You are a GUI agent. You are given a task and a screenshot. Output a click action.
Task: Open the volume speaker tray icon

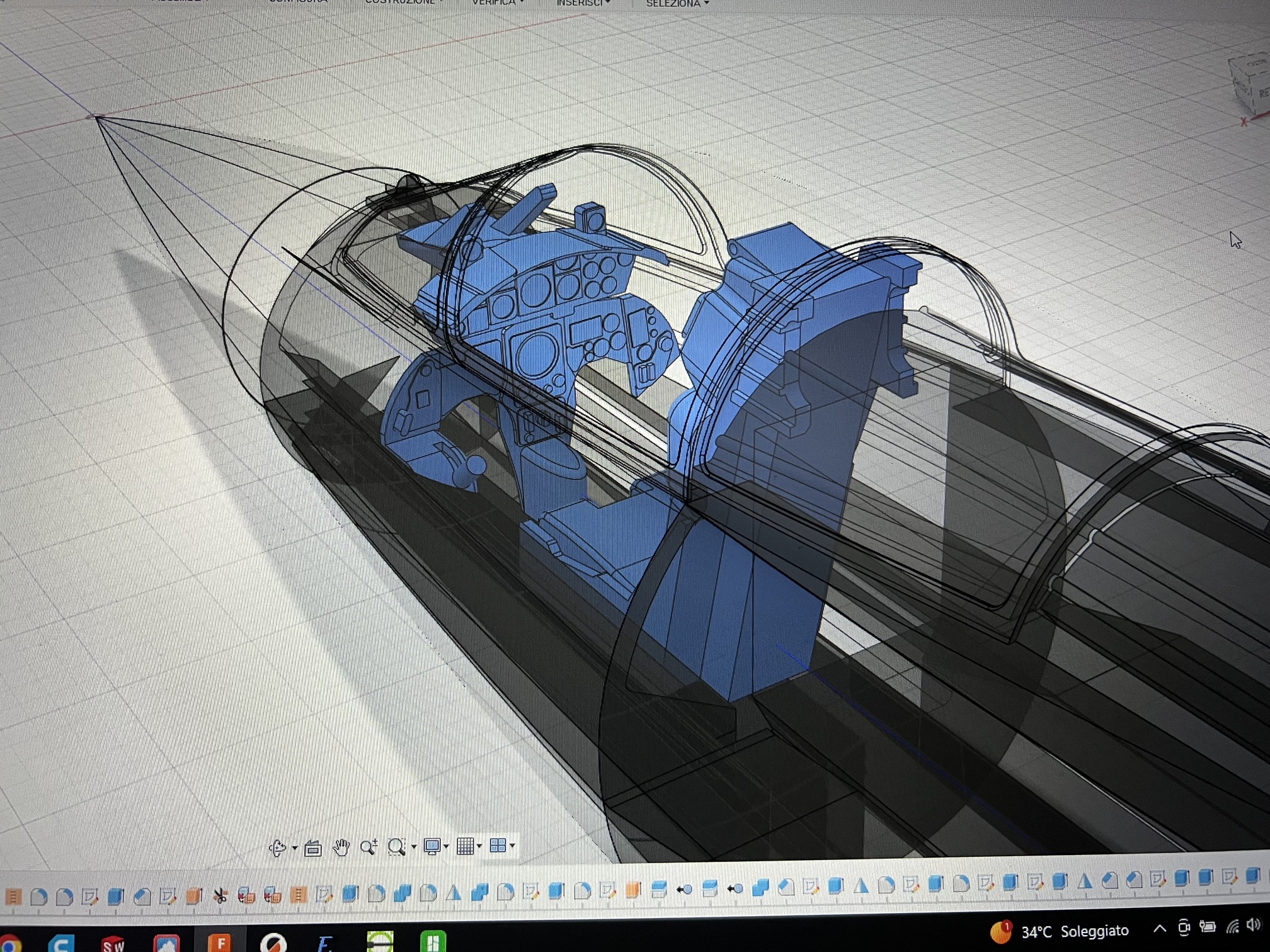pos(1254,925)
